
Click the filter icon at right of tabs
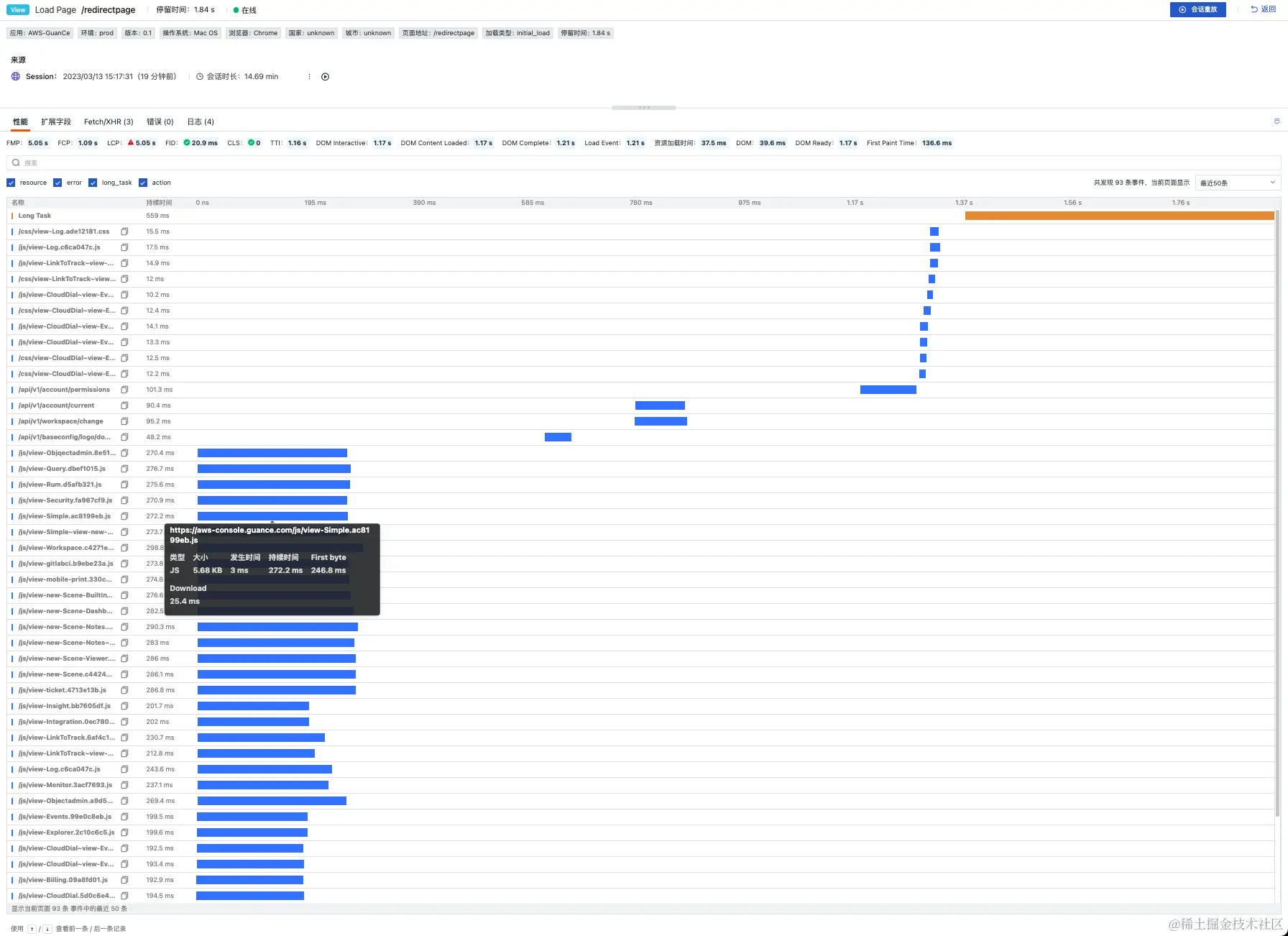click(1276, 121)
